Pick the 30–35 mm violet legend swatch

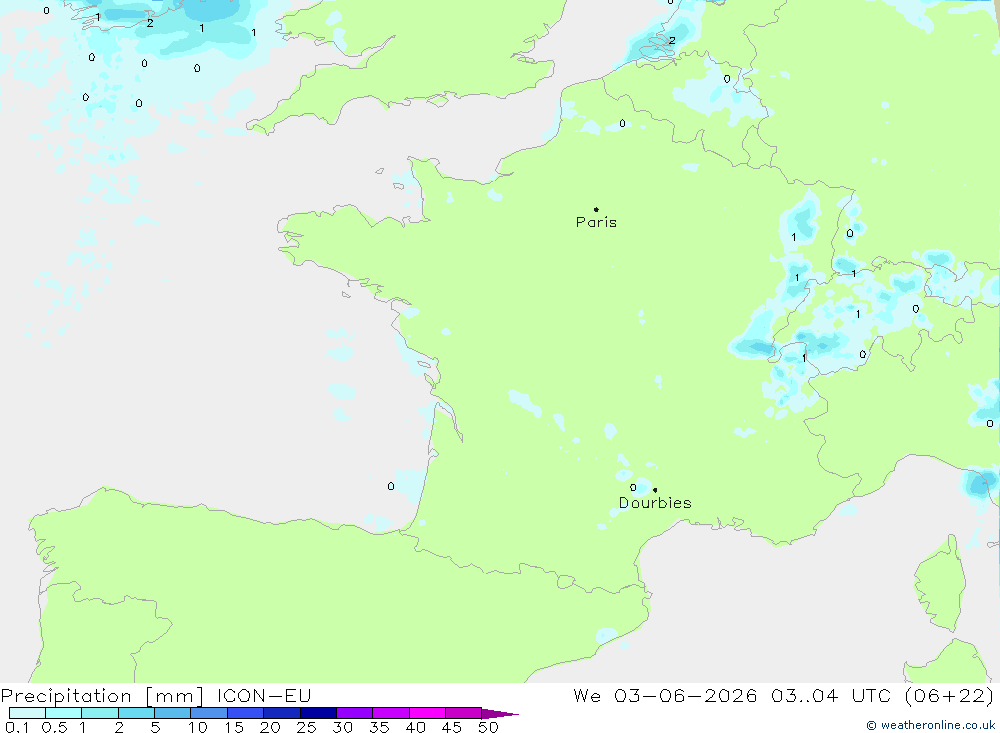click(x=354, y=713)
